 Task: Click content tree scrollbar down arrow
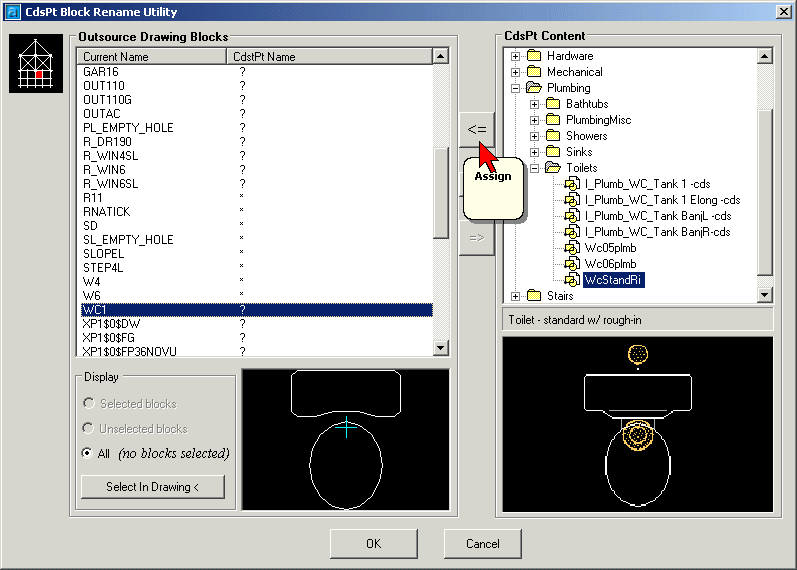(x=764, y=294)
